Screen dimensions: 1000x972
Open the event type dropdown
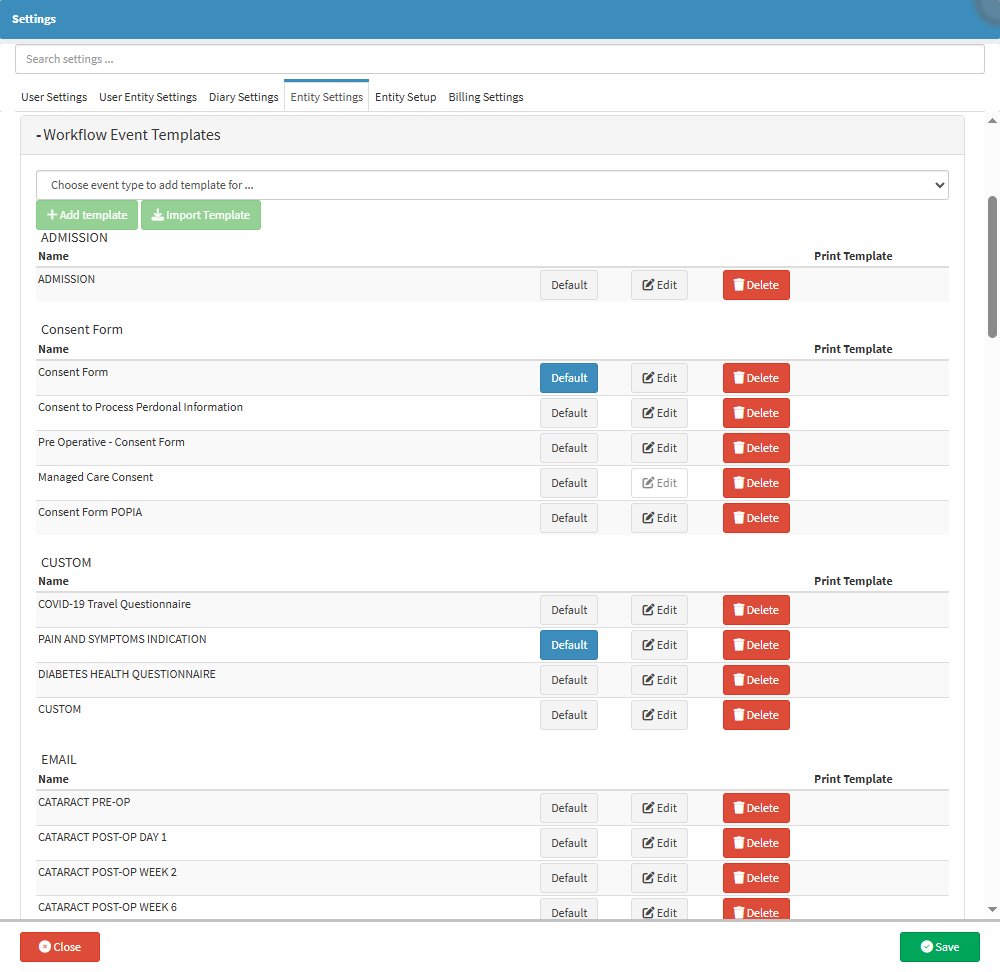coord(492,185)
